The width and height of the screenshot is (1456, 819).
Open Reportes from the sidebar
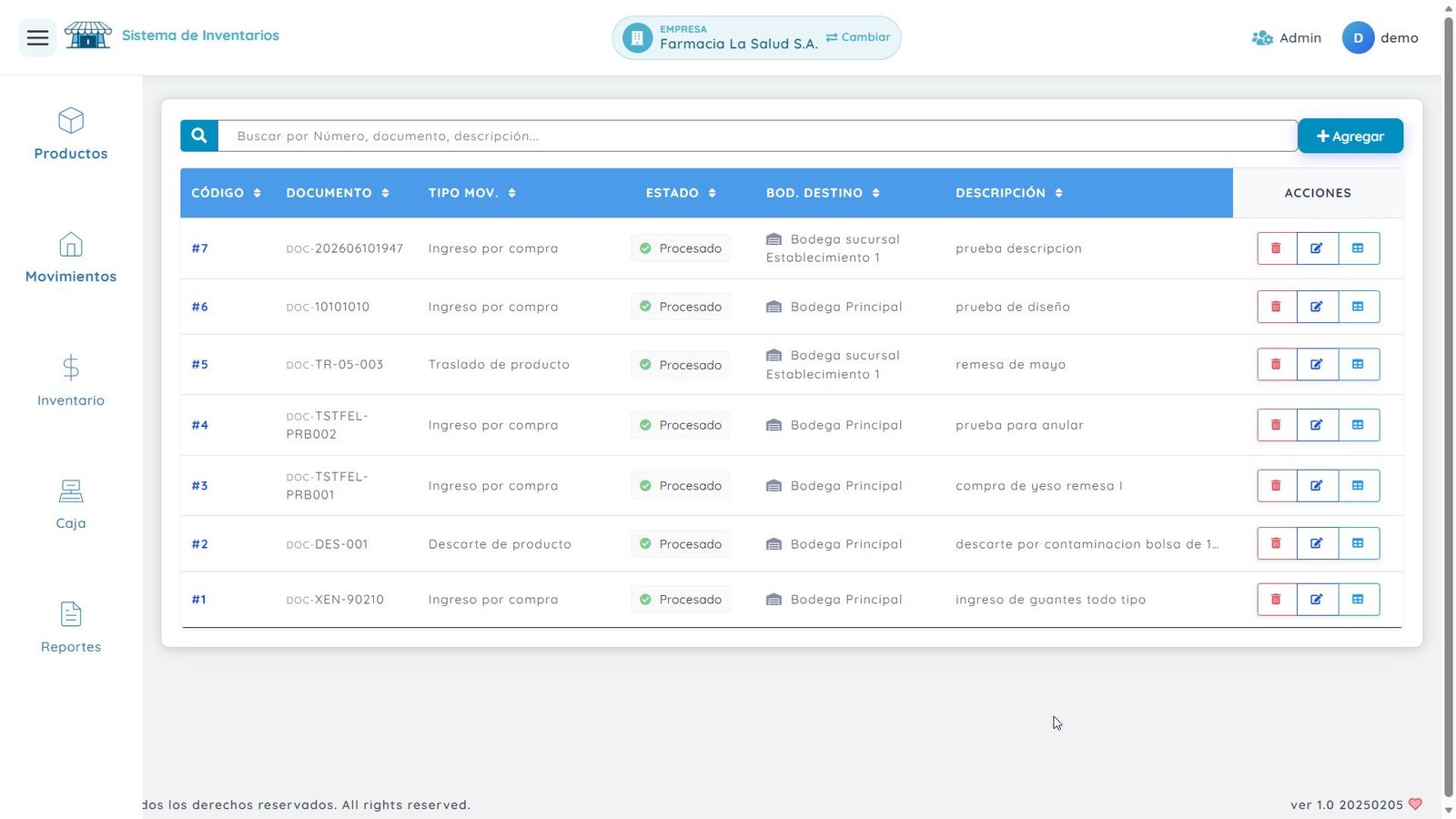tap(71, 628)
